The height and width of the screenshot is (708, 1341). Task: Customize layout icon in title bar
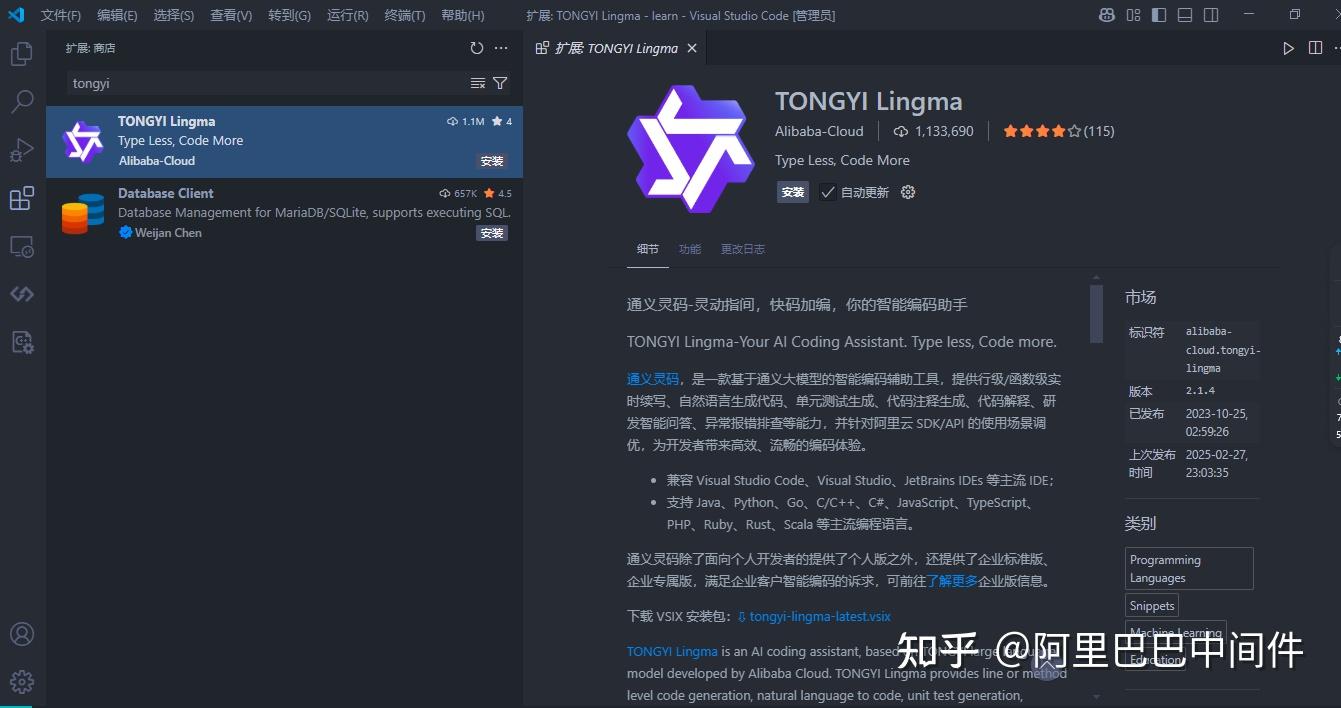pyautogui.click(x=1133, y=15)
